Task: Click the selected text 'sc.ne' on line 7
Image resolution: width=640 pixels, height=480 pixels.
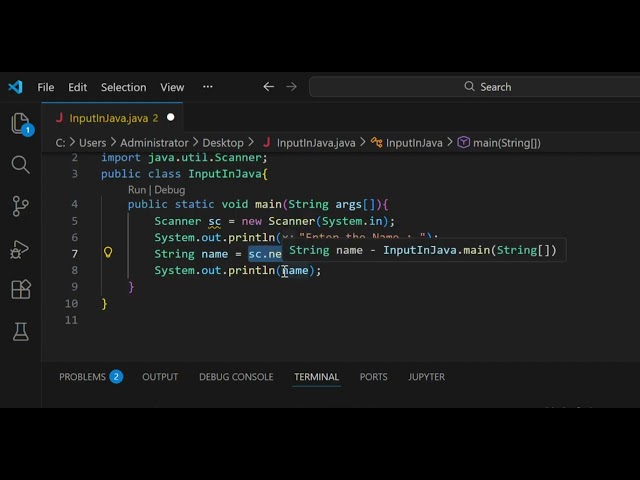Action: click(x=265, y=254)
